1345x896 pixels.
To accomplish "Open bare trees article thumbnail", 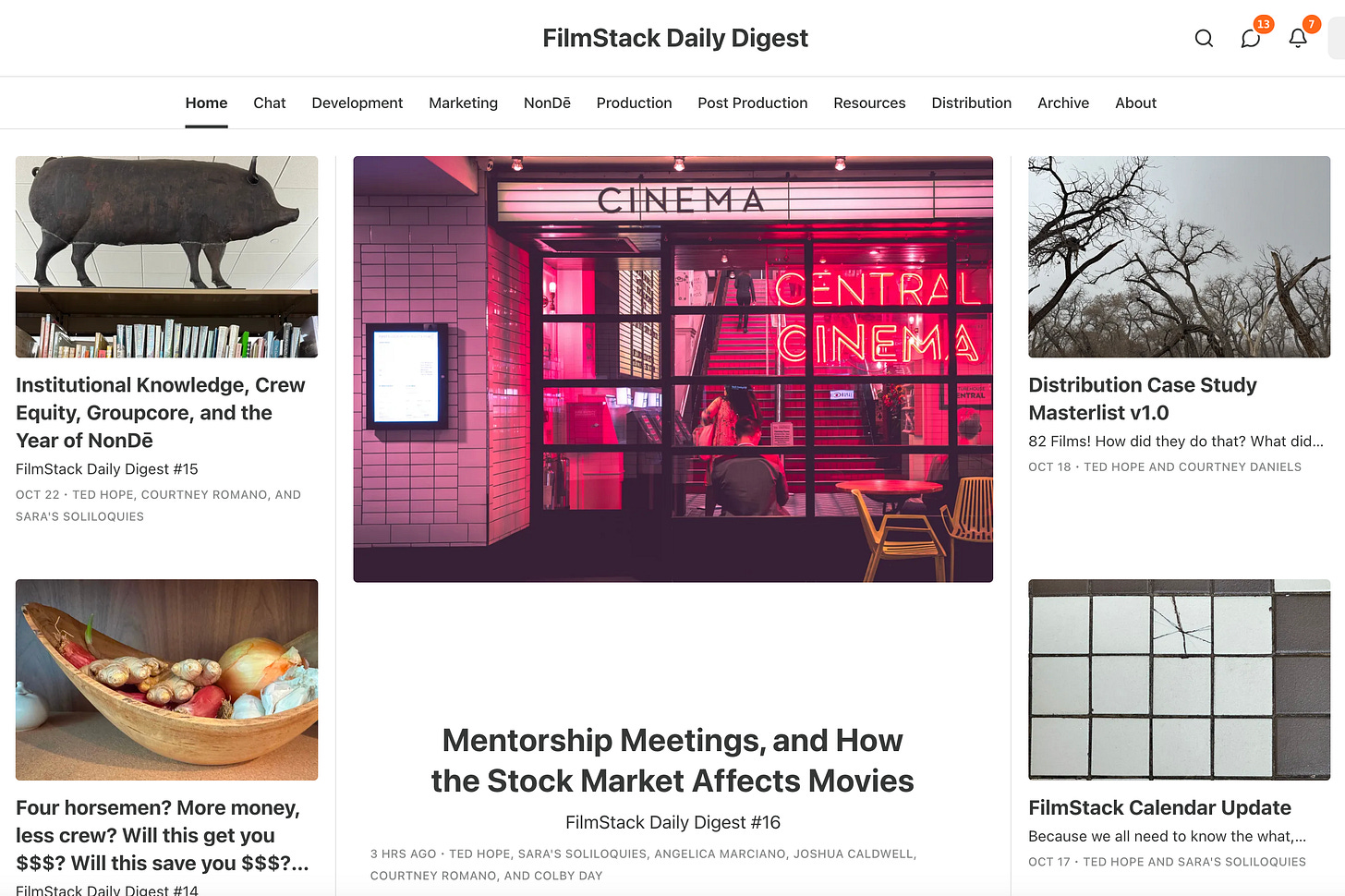I will (x=1180, y=257).
